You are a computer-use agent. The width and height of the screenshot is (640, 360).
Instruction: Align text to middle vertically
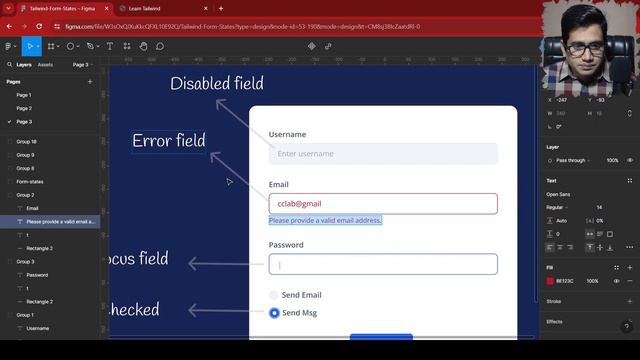coord(600,247)
